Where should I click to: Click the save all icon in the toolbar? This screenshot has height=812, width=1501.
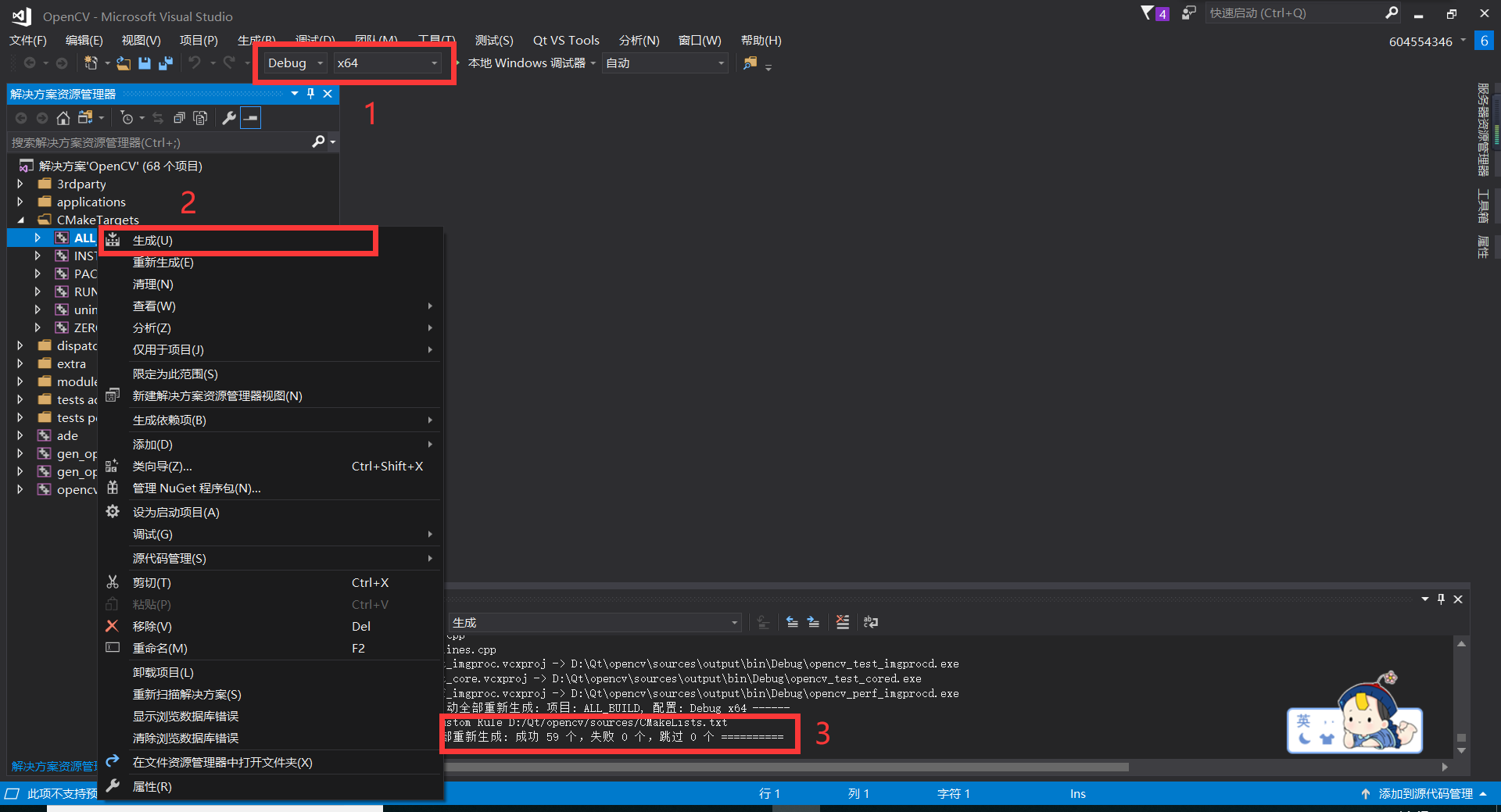tap(164, 63)
